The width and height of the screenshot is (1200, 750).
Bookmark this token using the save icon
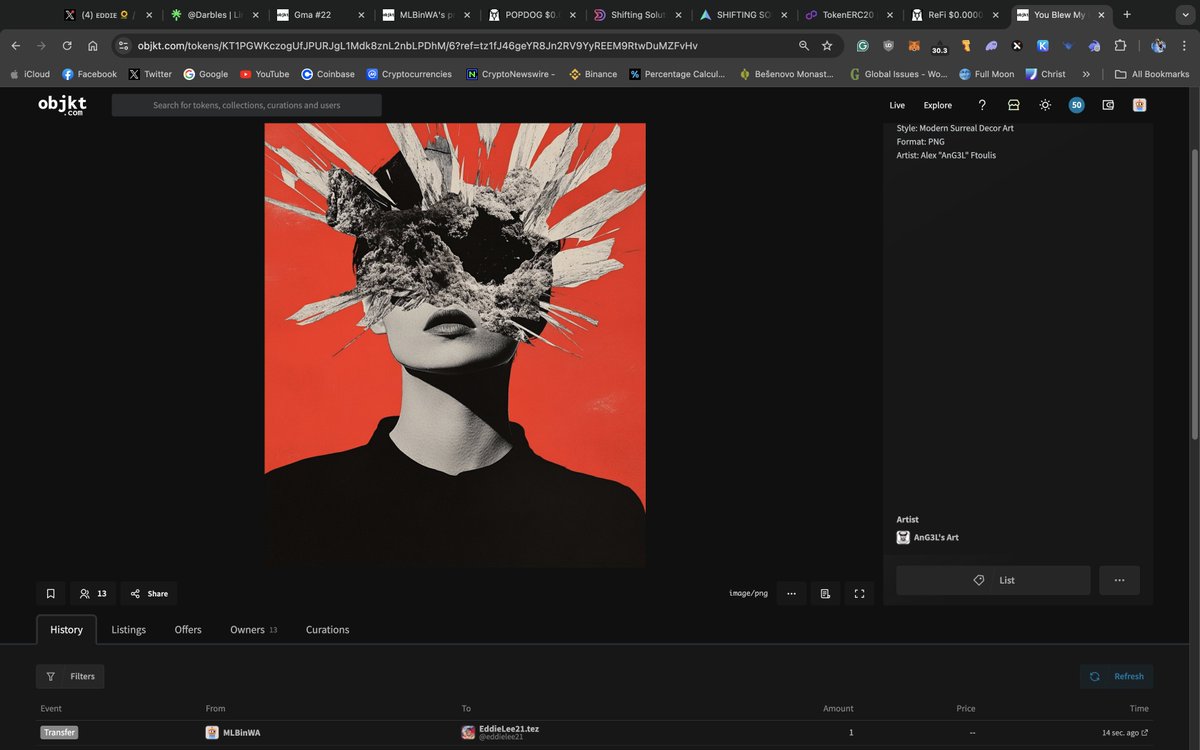tap(50, 593)
